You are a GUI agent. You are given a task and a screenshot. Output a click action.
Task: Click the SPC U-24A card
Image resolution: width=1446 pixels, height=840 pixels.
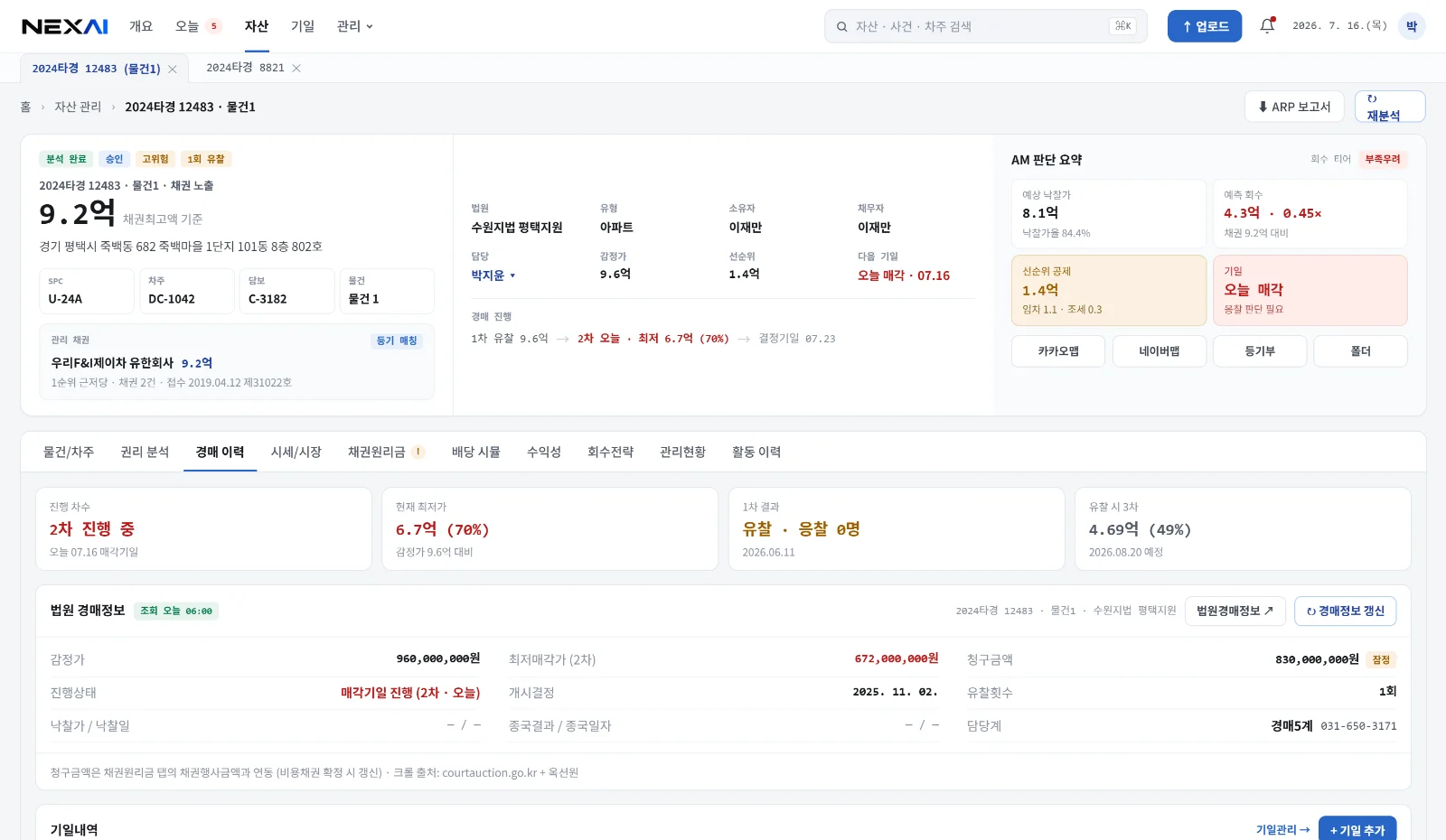(87, 291)
